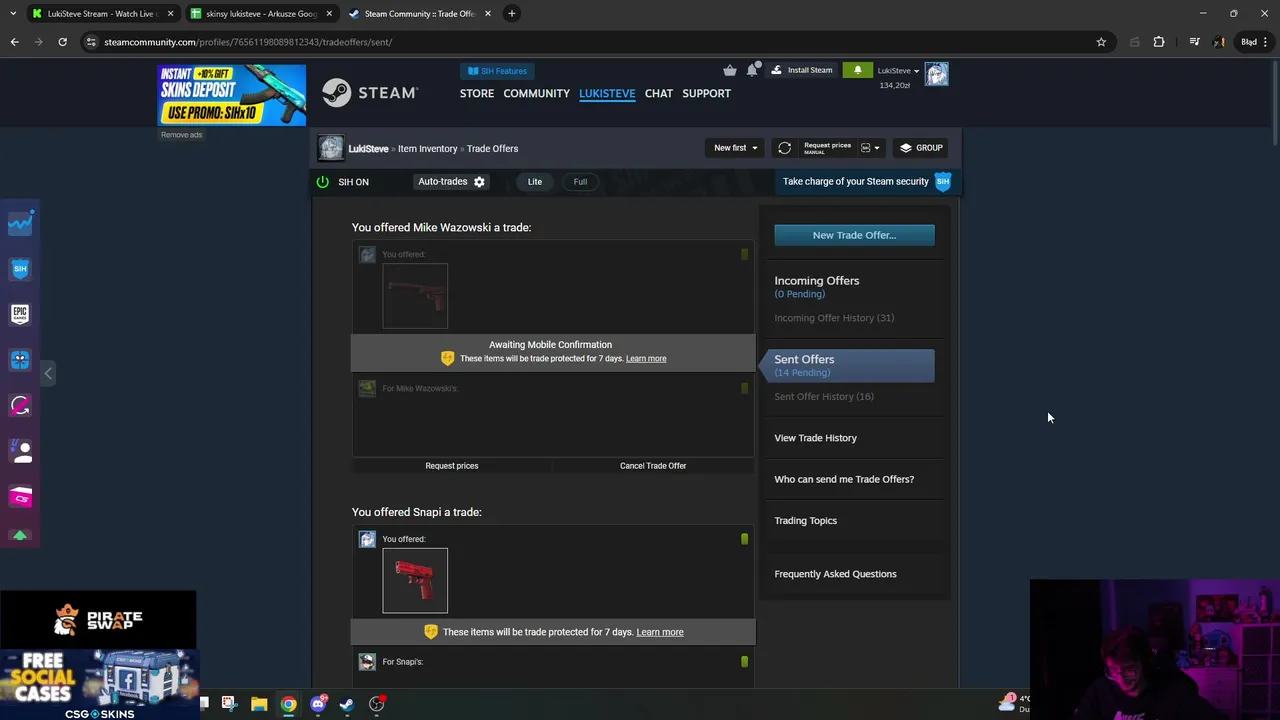1280x720 pixels.
Task: Open the Epic Games sidebar icon
Action: (x=20, y=314)
